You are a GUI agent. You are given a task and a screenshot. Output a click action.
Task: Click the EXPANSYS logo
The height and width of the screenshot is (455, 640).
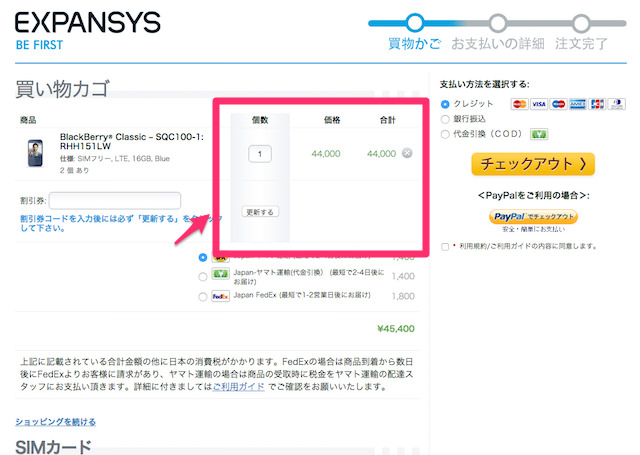point(88,22)
